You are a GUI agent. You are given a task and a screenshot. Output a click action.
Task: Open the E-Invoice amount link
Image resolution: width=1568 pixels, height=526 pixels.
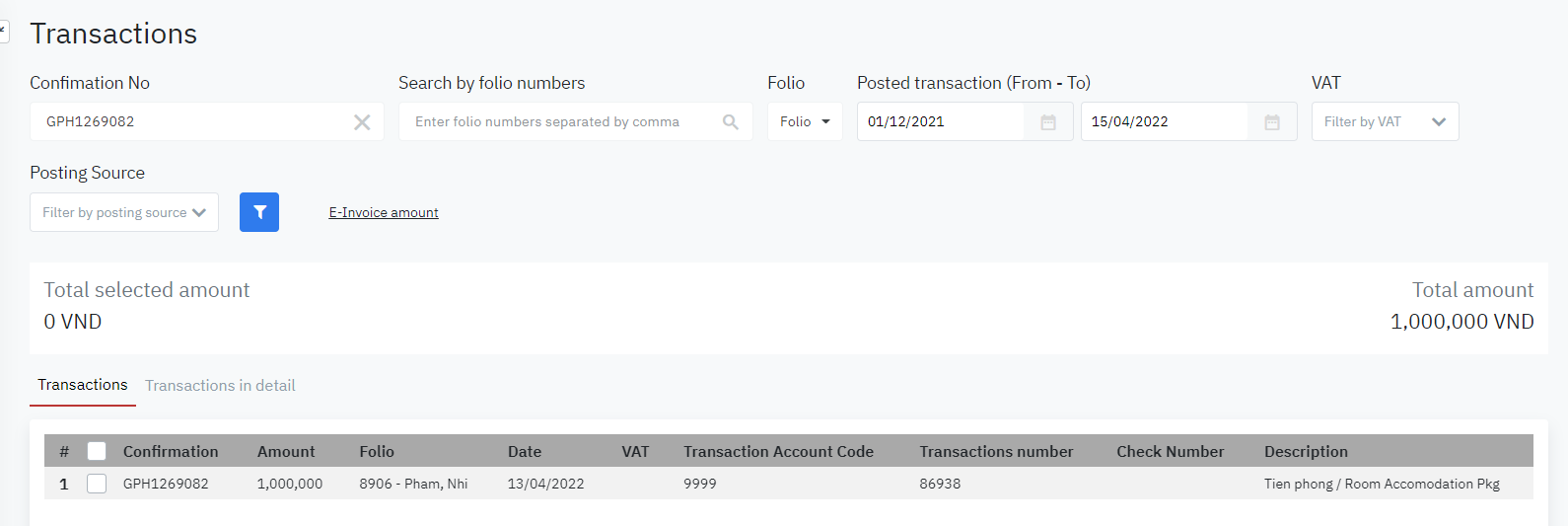coord(384,212)
